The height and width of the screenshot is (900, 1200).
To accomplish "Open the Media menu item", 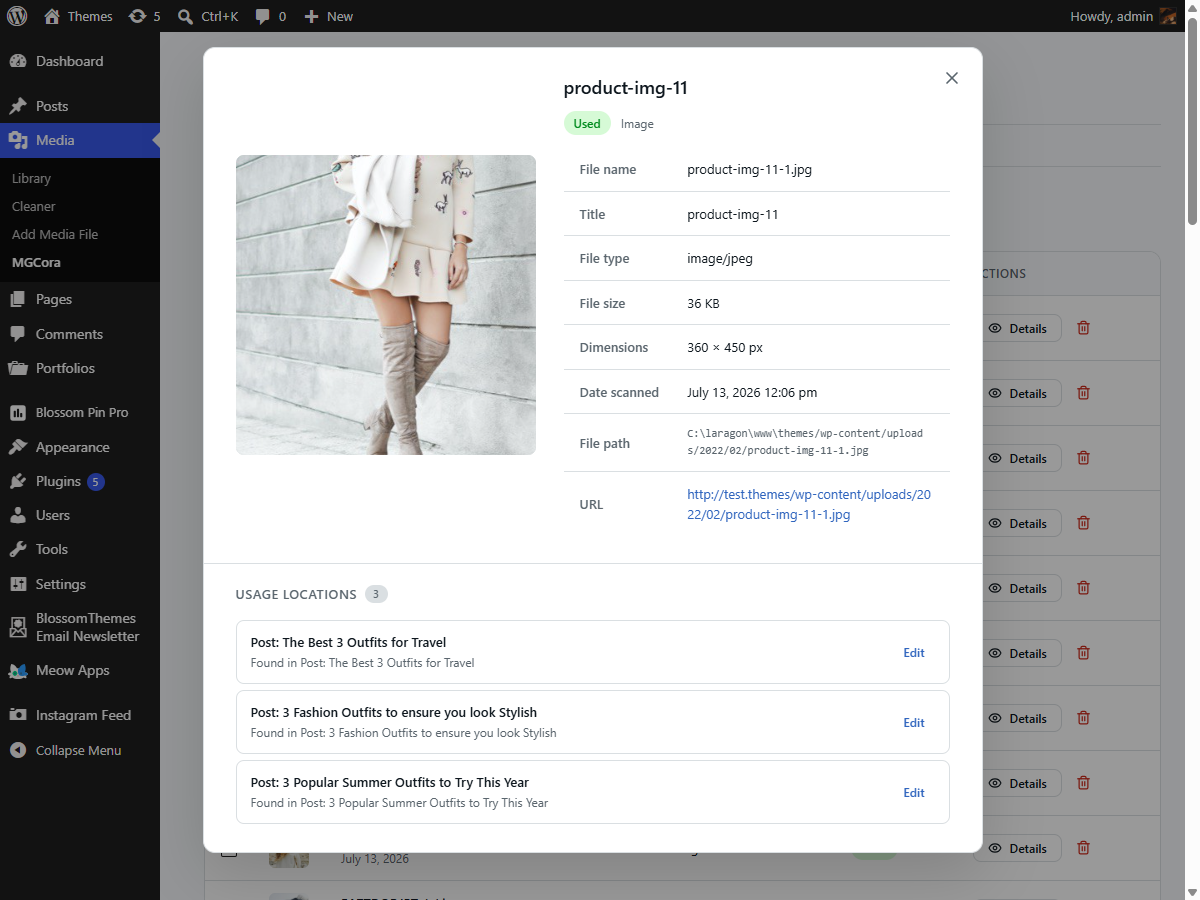I will [80, 140].
